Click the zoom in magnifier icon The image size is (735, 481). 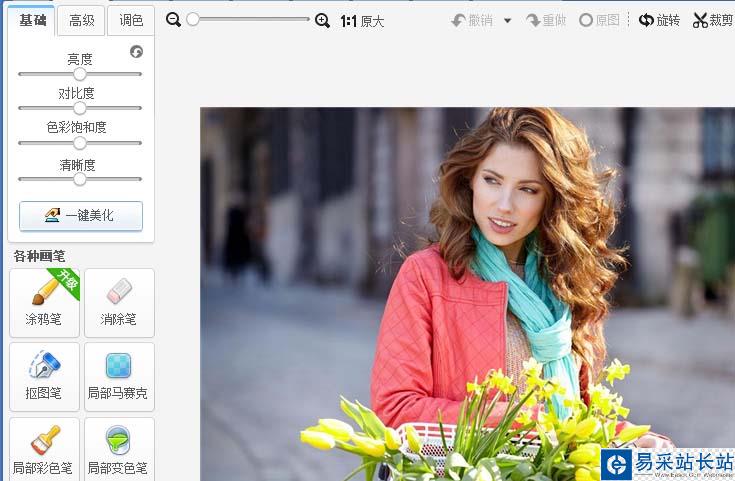pyautogui.click(x=322, y=20)
